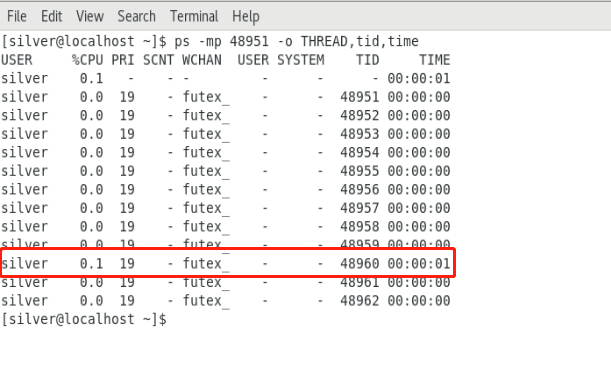Click the WCHAN column header
The width and height of the screenshot is (611, 390).
(202, 60)
